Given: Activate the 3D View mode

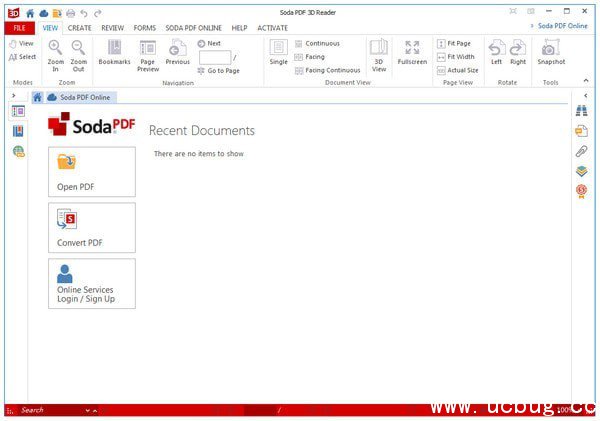Looking at the screenshot, I should (379, 56).
